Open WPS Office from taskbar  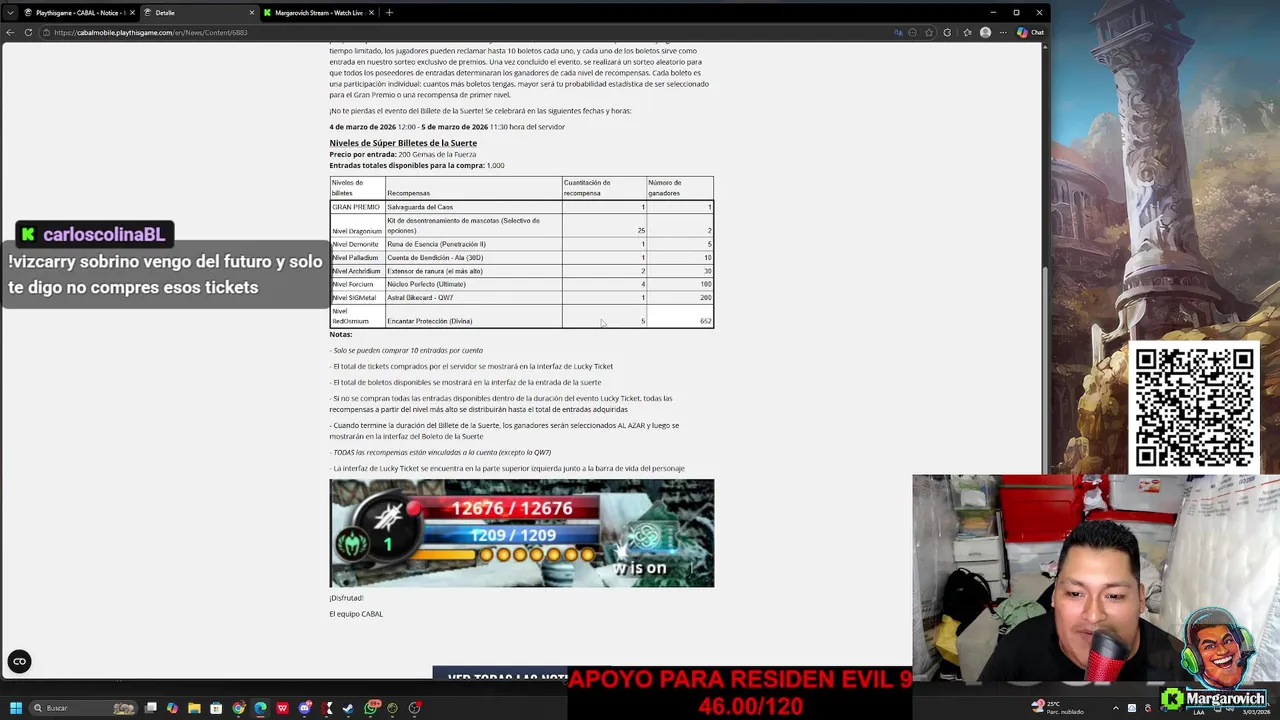click(282, 708)
